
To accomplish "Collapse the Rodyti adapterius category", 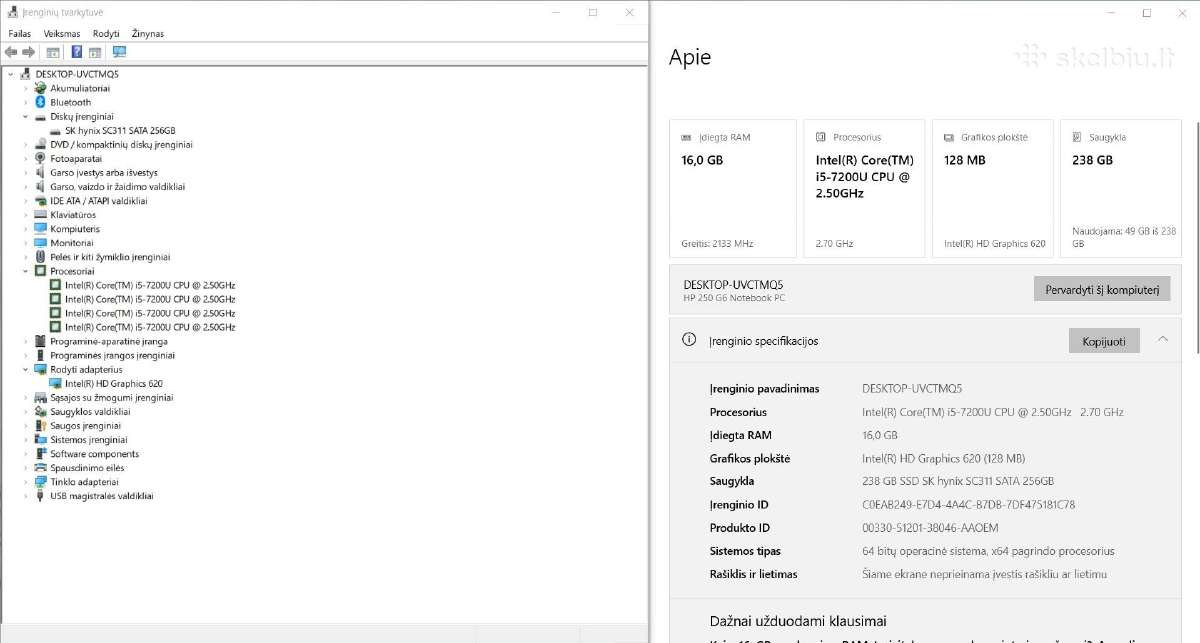I will (x=26, y=369).
